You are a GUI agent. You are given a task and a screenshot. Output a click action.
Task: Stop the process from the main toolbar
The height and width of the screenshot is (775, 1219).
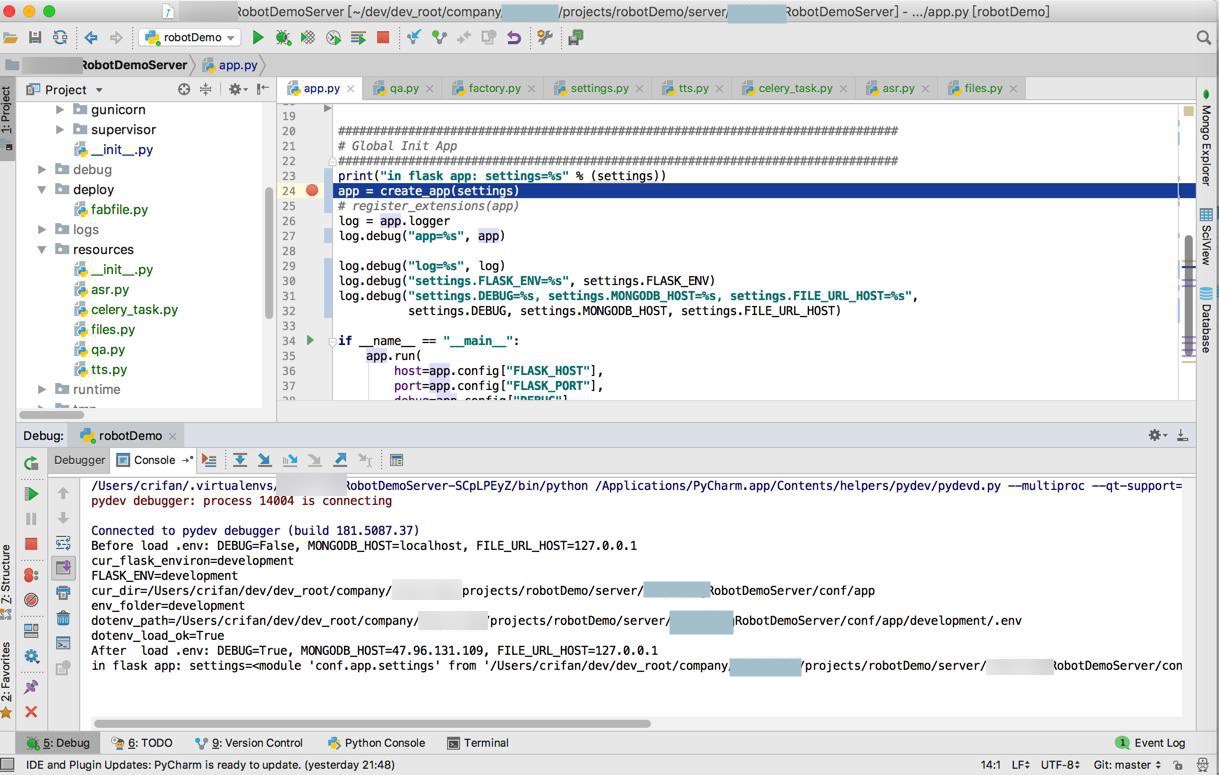coord(383,38)
